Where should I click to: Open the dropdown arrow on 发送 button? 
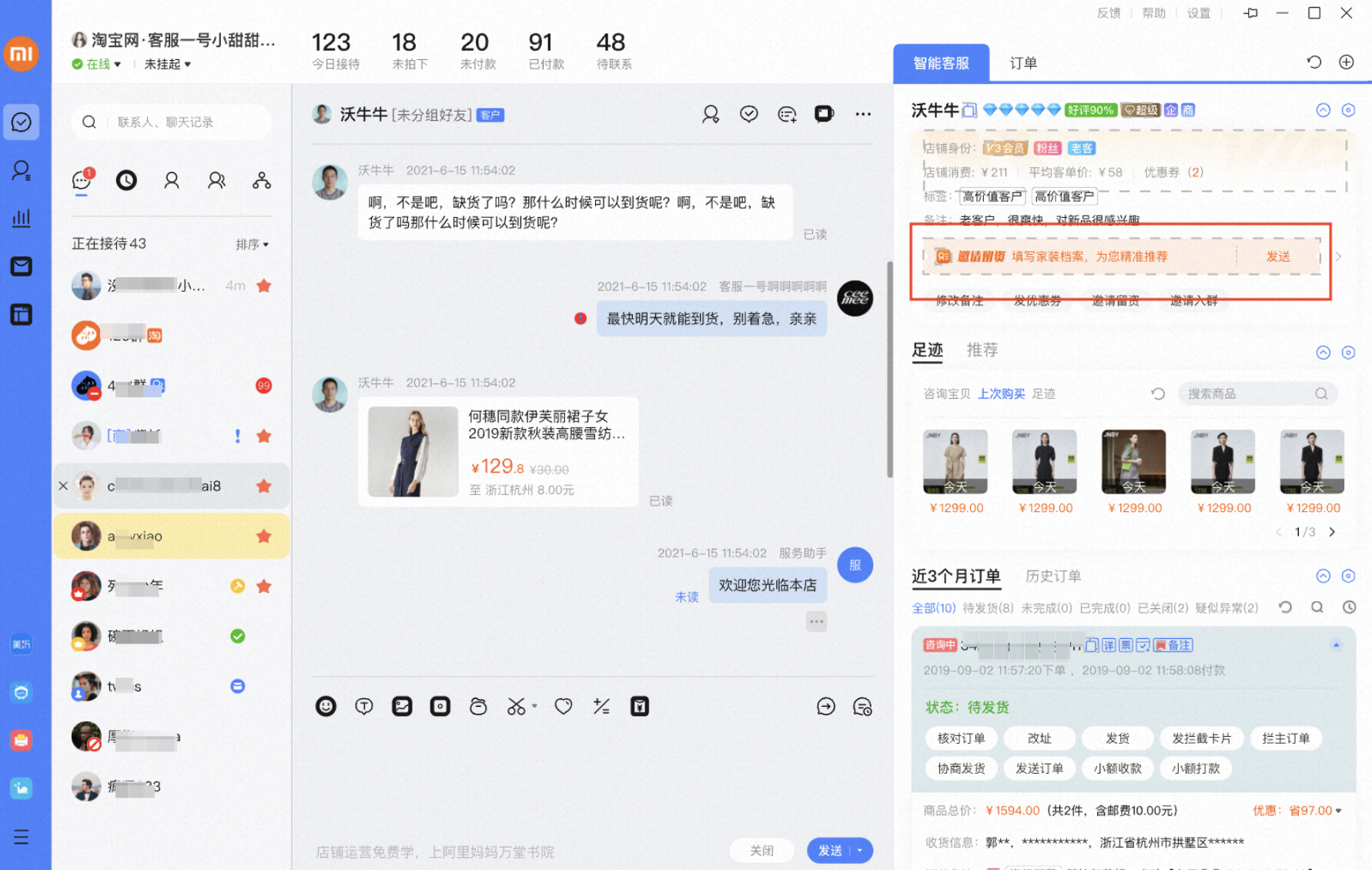(860, 850)
